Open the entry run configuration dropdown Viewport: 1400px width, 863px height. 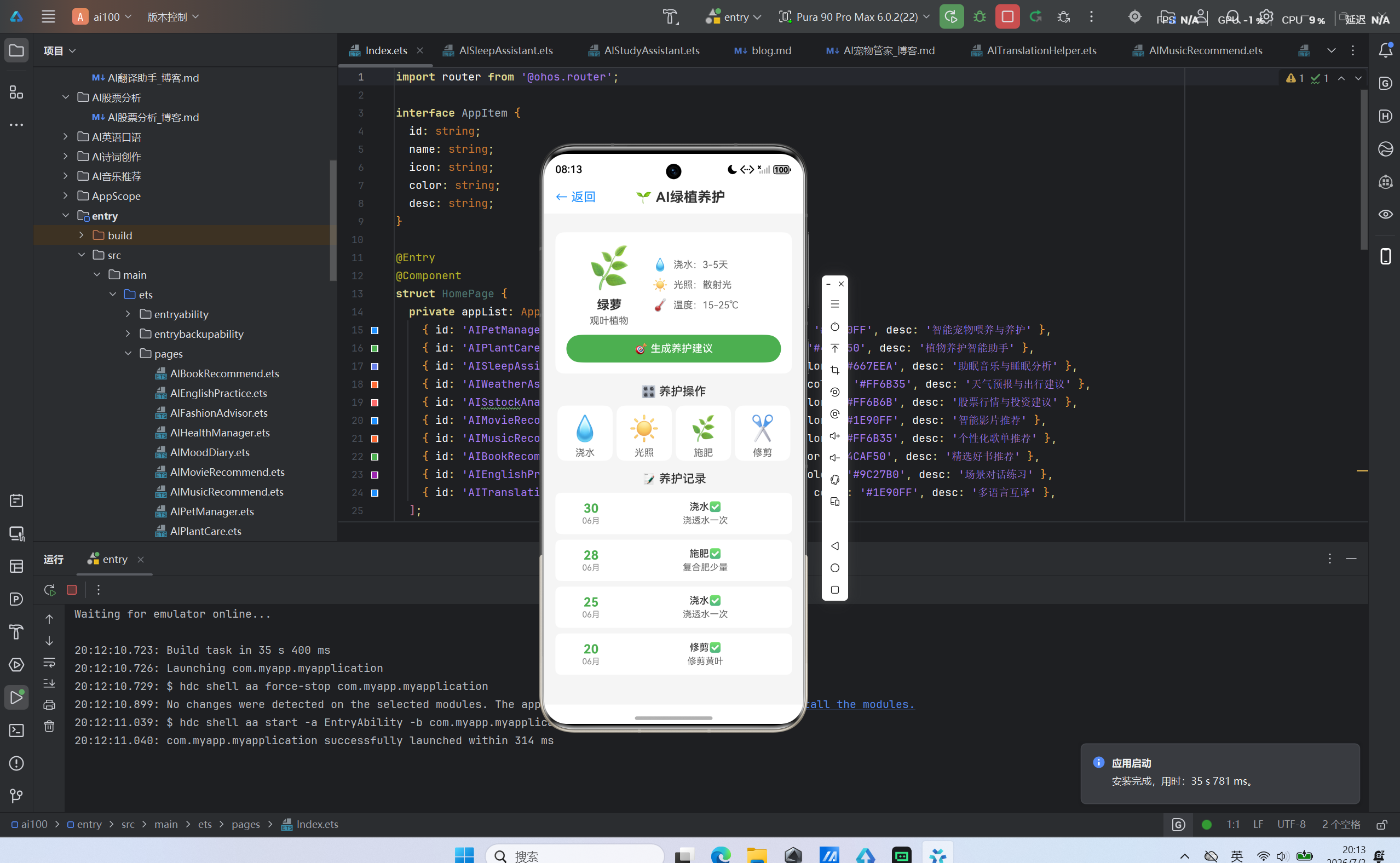pyautogui.click(x=734, y=16)
